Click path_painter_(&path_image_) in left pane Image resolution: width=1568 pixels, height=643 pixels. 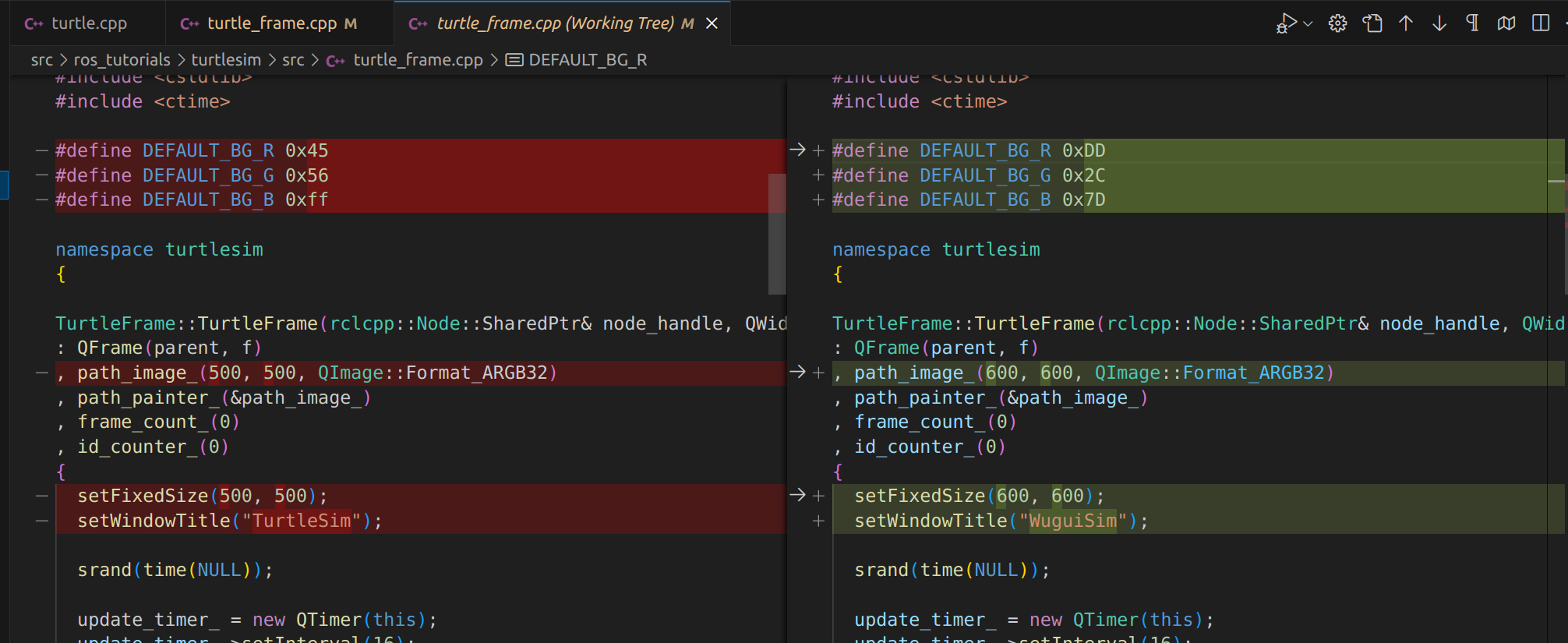(224, 397)
